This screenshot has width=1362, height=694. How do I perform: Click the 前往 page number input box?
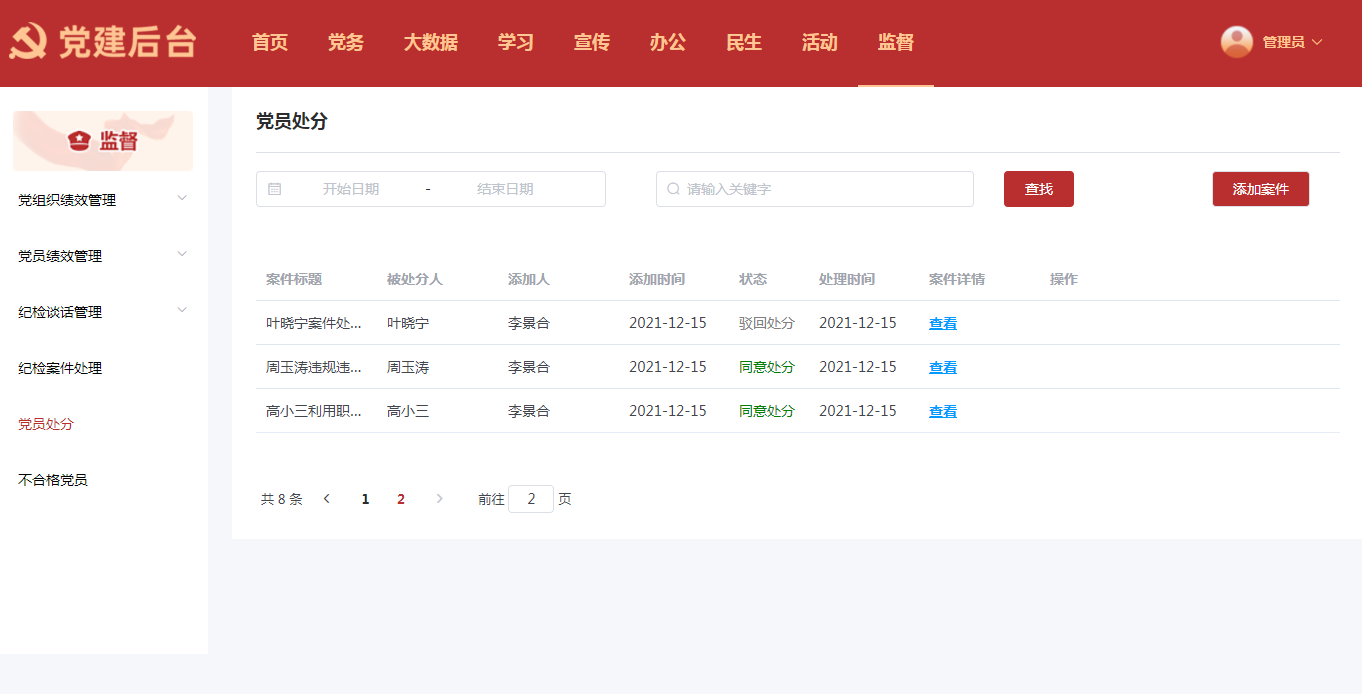(x=531, y=499)
